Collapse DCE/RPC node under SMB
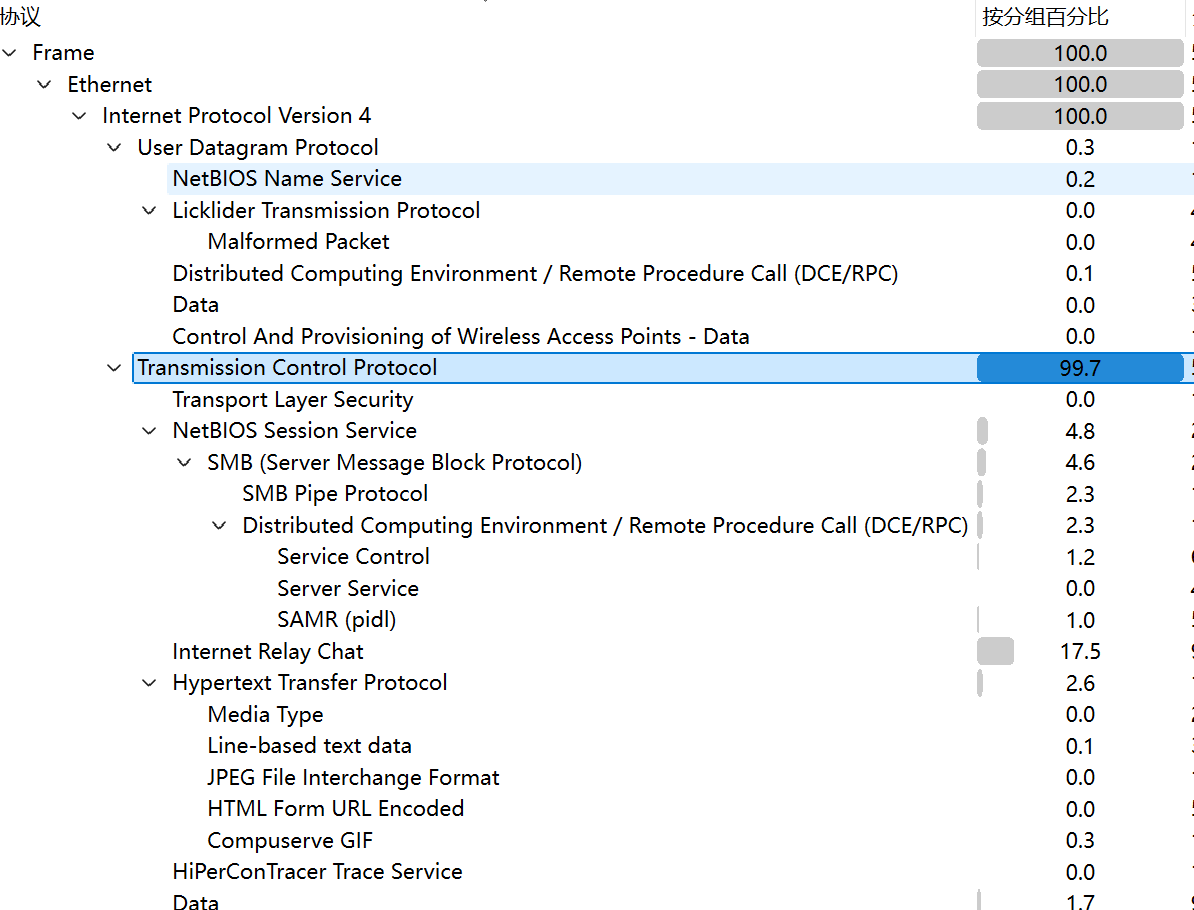Image resolution: width=1194 pixels, height=910 pixels. 219,526
